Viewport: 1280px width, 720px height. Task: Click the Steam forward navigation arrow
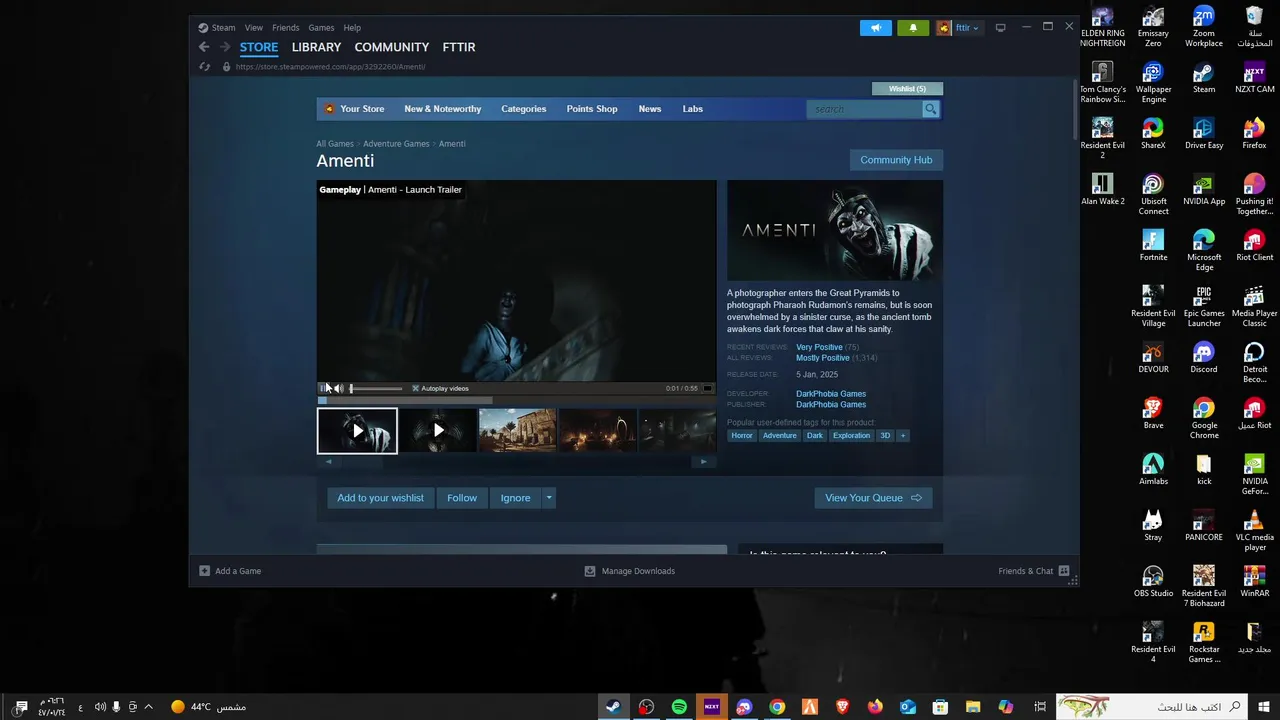[225, 47]
